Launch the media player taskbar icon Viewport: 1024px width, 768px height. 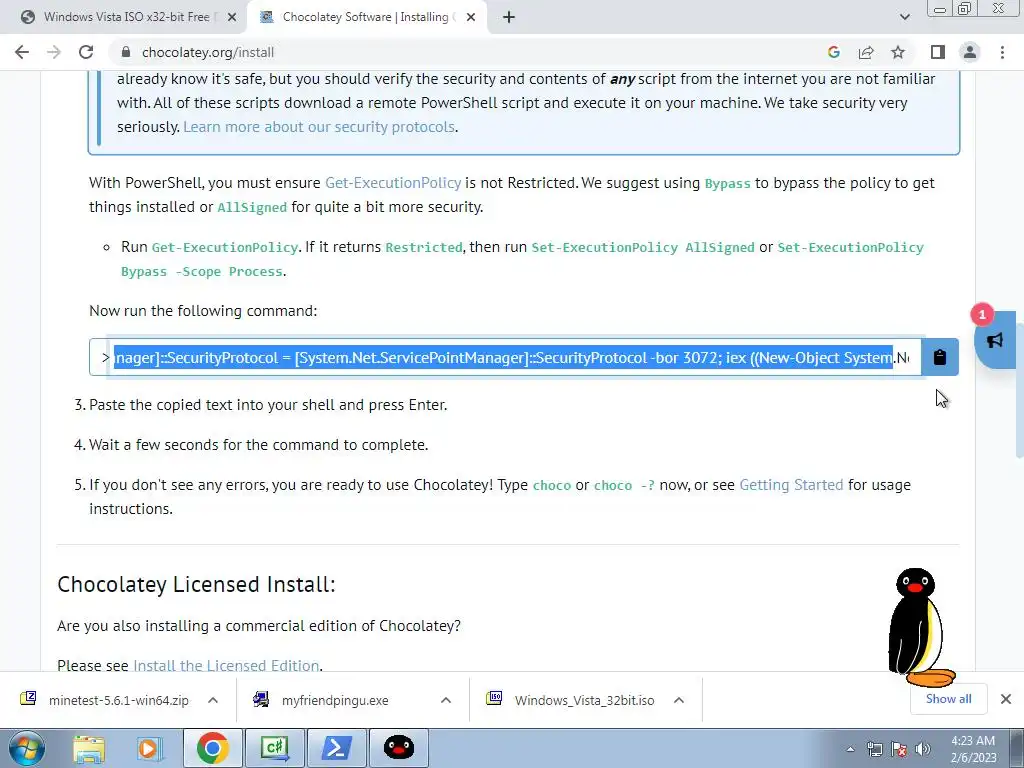tap(150, 748)
